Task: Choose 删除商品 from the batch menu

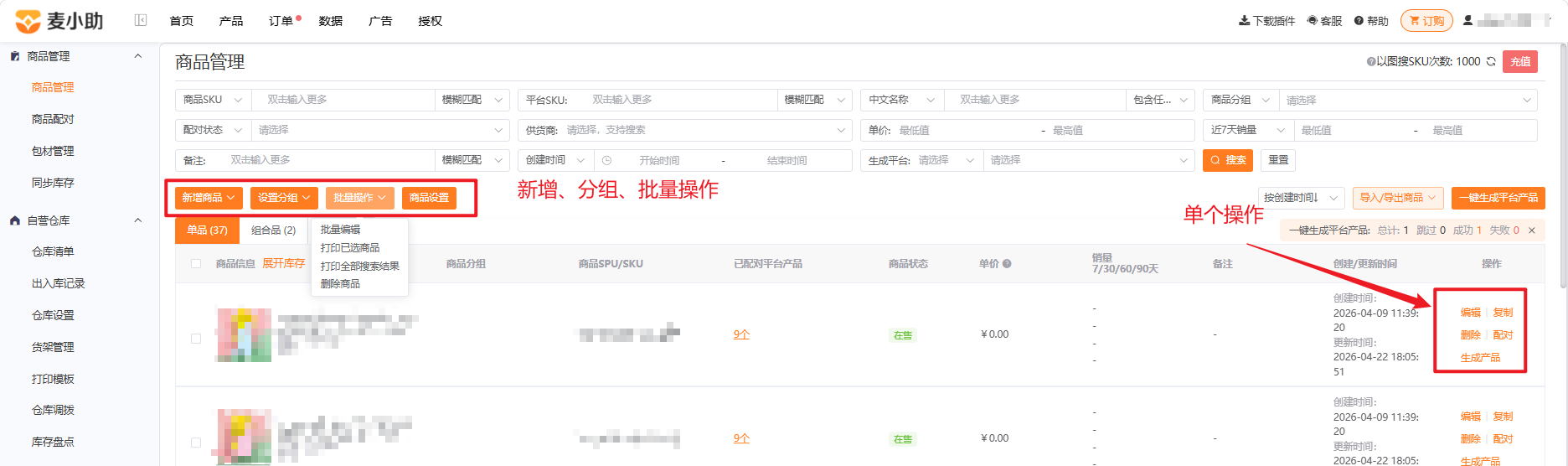Action: tap(340, 284)
